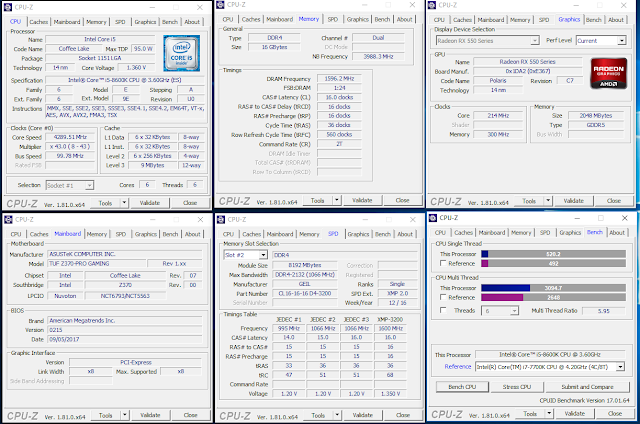
Task: Click the Part Number CL16-16-16 D4-3200 field
Action: click(304, 293)
